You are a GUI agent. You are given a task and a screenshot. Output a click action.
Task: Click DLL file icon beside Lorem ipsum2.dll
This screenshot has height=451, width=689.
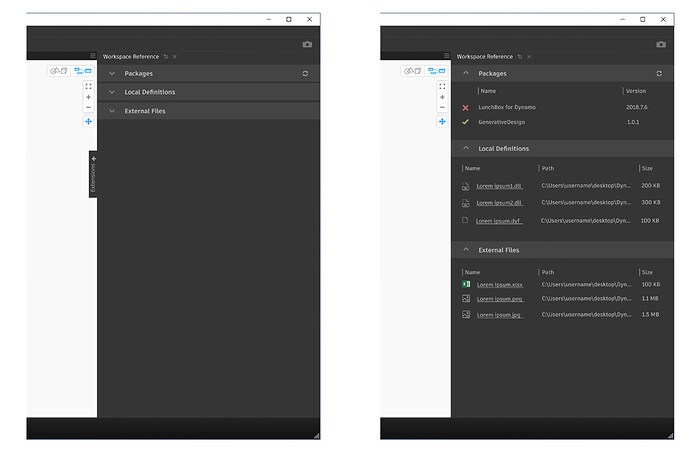point(465,203)
